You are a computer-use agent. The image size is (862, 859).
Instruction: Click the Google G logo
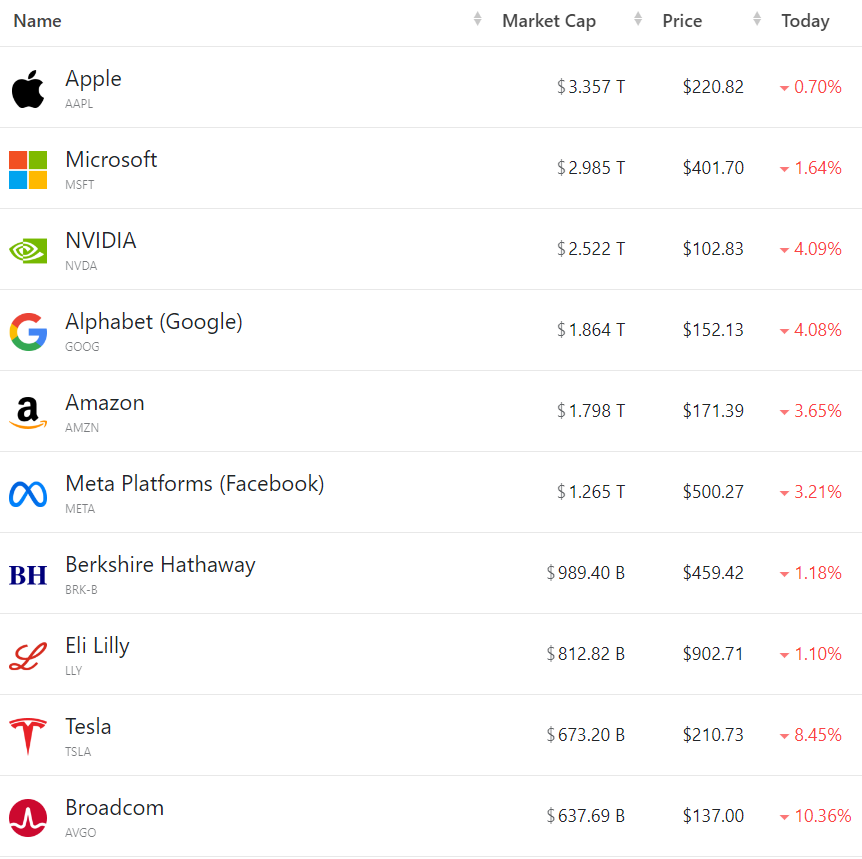pyautogui.click(x=28, y=331)
